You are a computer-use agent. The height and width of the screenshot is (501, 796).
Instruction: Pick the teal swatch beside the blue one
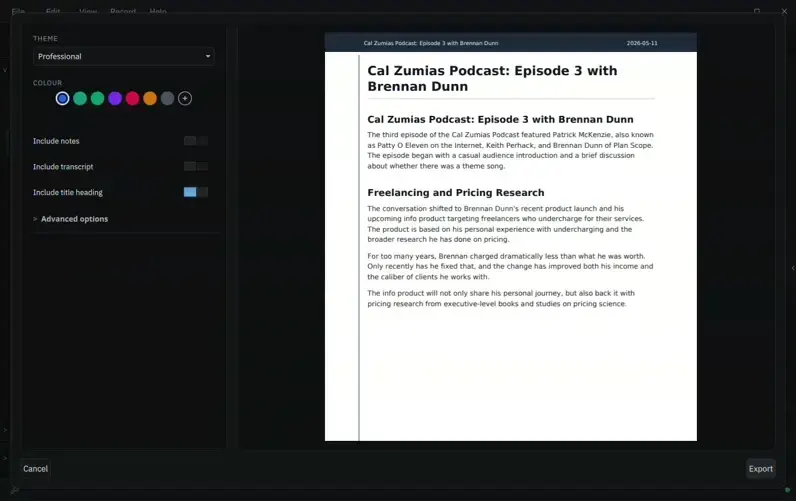click(80, 98)
